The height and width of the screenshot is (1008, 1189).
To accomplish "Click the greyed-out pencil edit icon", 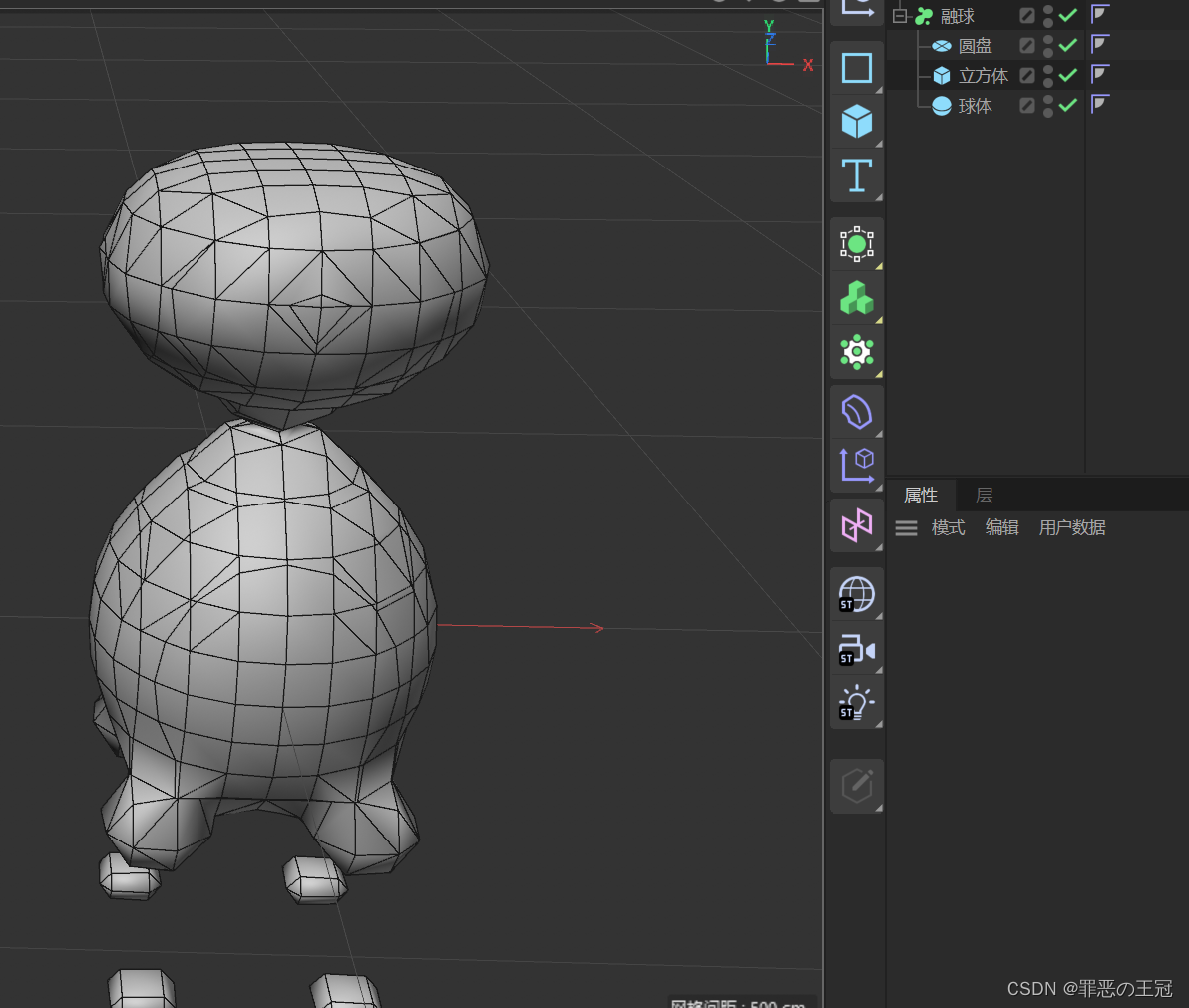I will (857, 786).
